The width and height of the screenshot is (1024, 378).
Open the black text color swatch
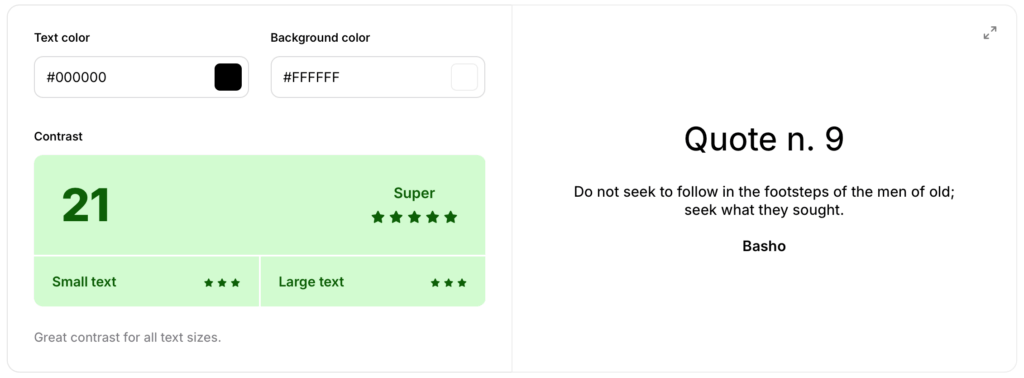pos(228,77)
